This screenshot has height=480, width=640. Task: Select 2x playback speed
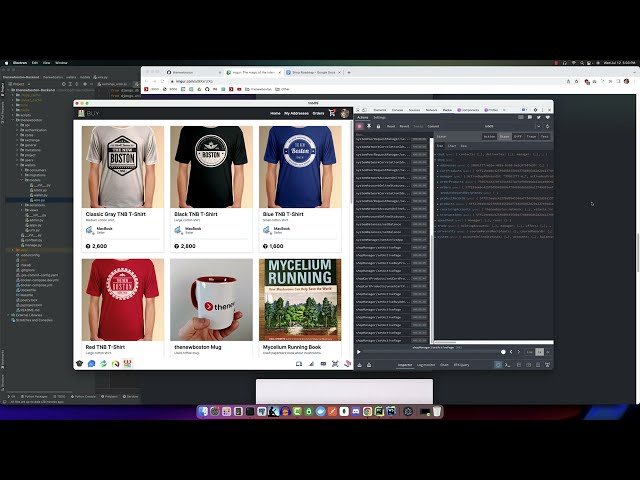pyautogui.click(x=548, y=352)
